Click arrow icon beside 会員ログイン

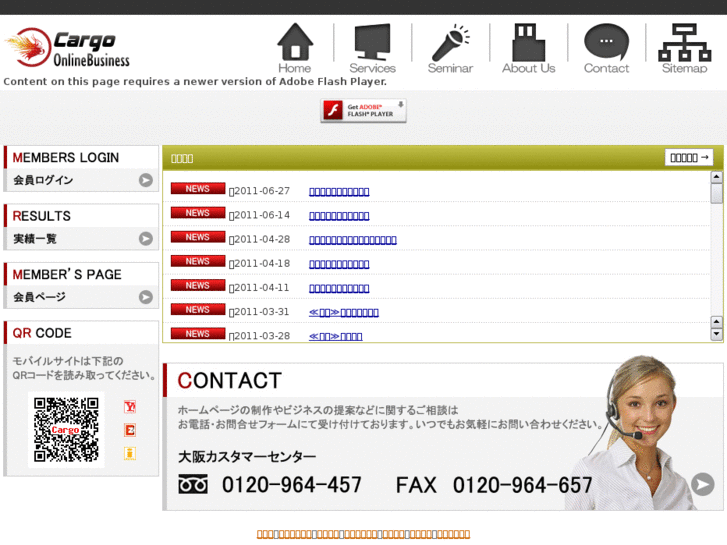[x=146, y=180]
